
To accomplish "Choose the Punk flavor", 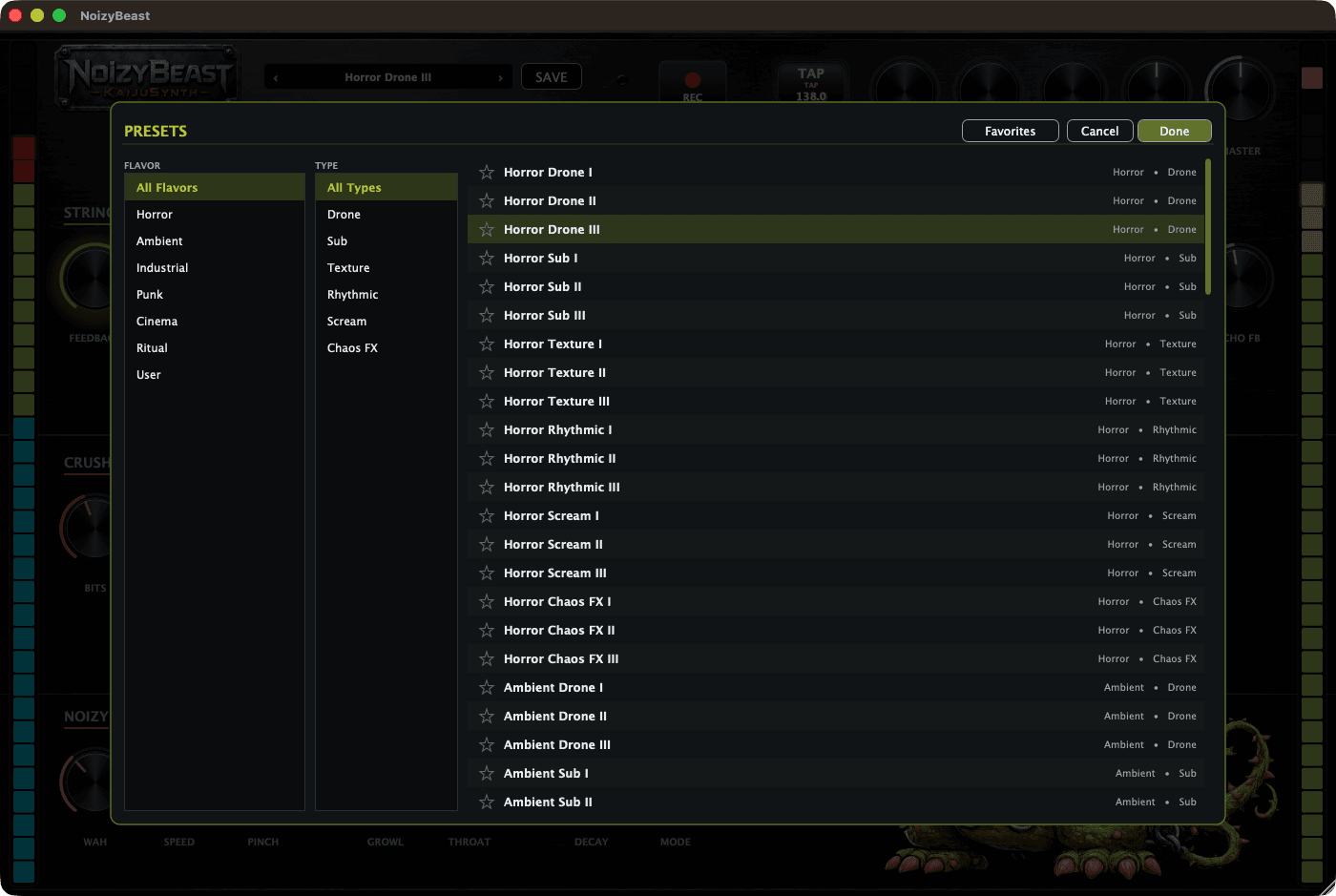I will click(x=215, y=295).
